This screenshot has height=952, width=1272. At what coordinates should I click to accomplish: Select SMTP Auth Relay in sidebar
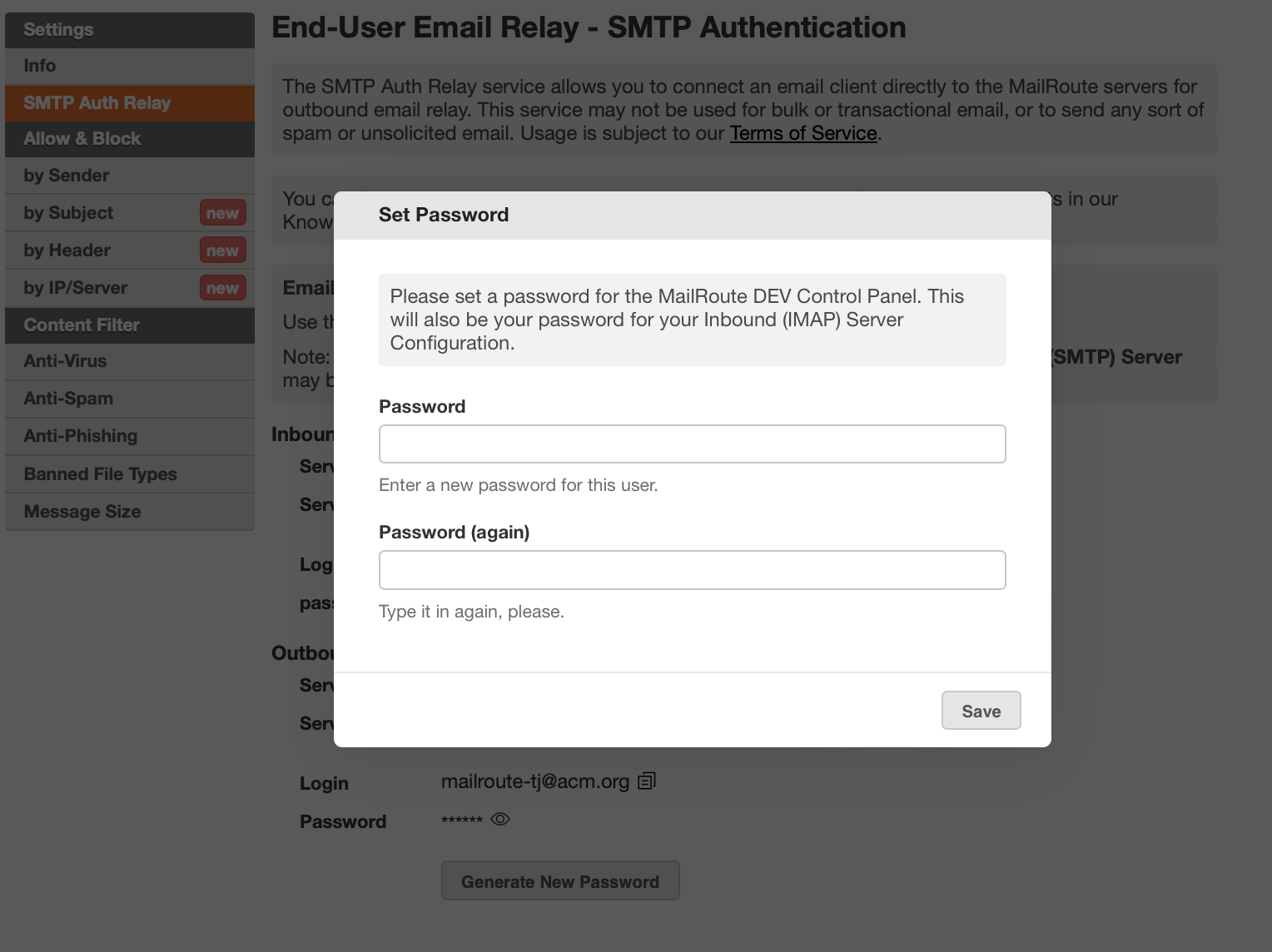coord(97,103)
